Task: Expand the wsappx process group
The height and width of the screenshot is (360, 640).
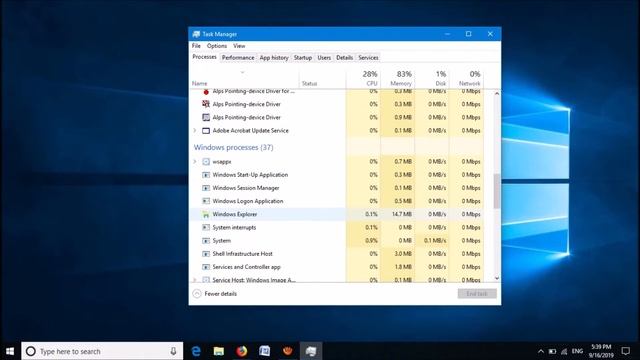Action: tap(195, 162)
